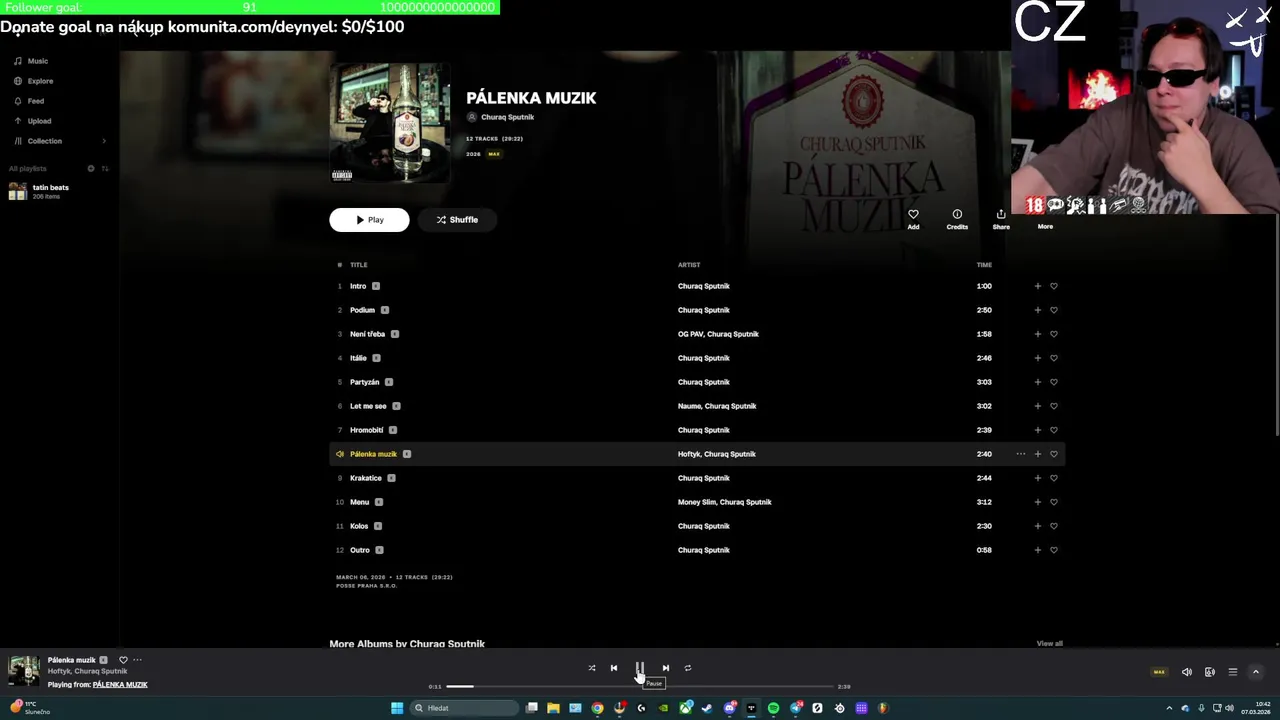Viewport: 1280px width, 720px height.
Task: Play the album with Play button
Action: pyautogui.click(x=369, y=220)
